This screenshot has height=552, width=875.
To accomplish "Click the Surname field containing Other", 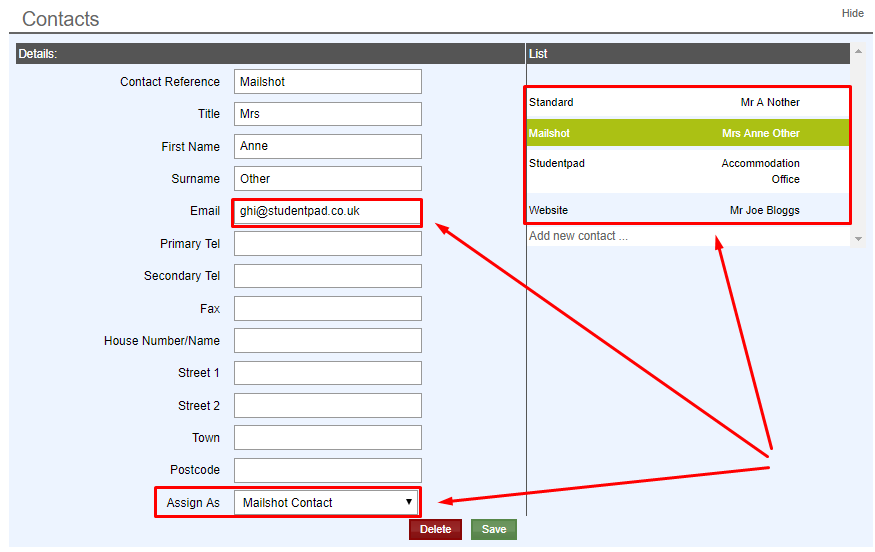I will (328, 179).
